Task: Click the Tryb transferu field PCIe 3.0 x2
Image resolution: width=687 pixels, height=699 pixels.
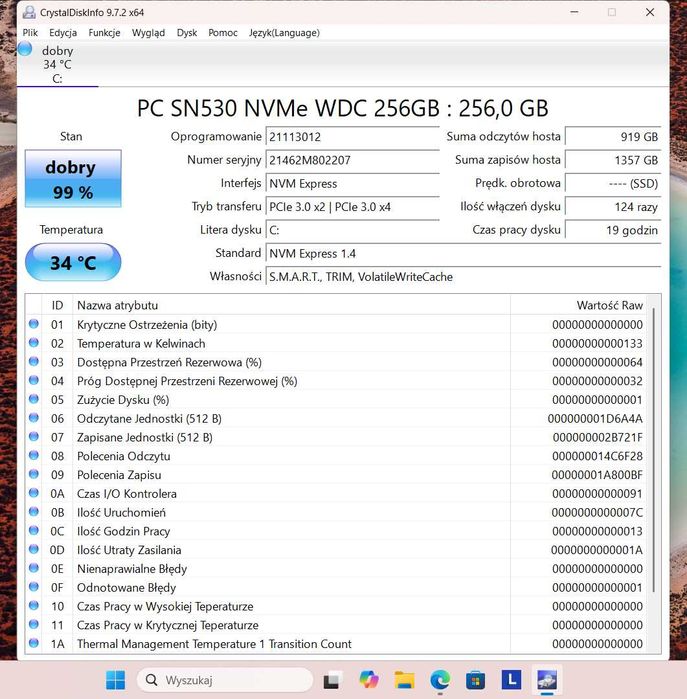Action: tap(352, 207)
